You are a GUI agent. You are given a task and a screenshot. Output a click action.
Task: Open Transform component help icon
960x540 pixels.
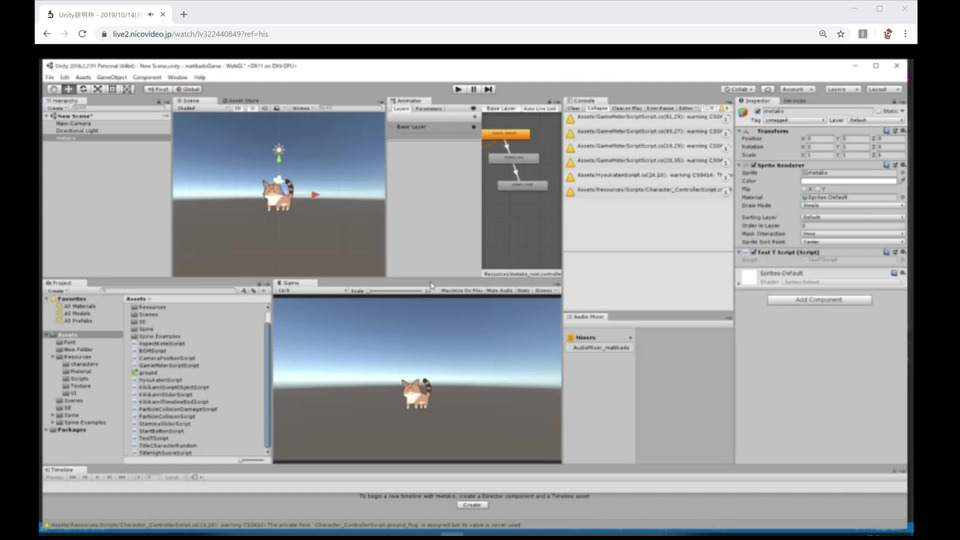887,131
